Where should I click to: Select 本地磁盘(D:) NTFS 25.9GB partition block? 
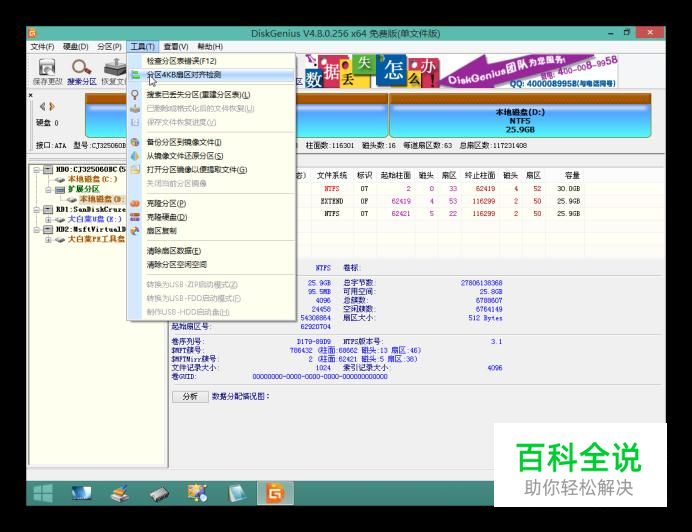tap(520, 116)
